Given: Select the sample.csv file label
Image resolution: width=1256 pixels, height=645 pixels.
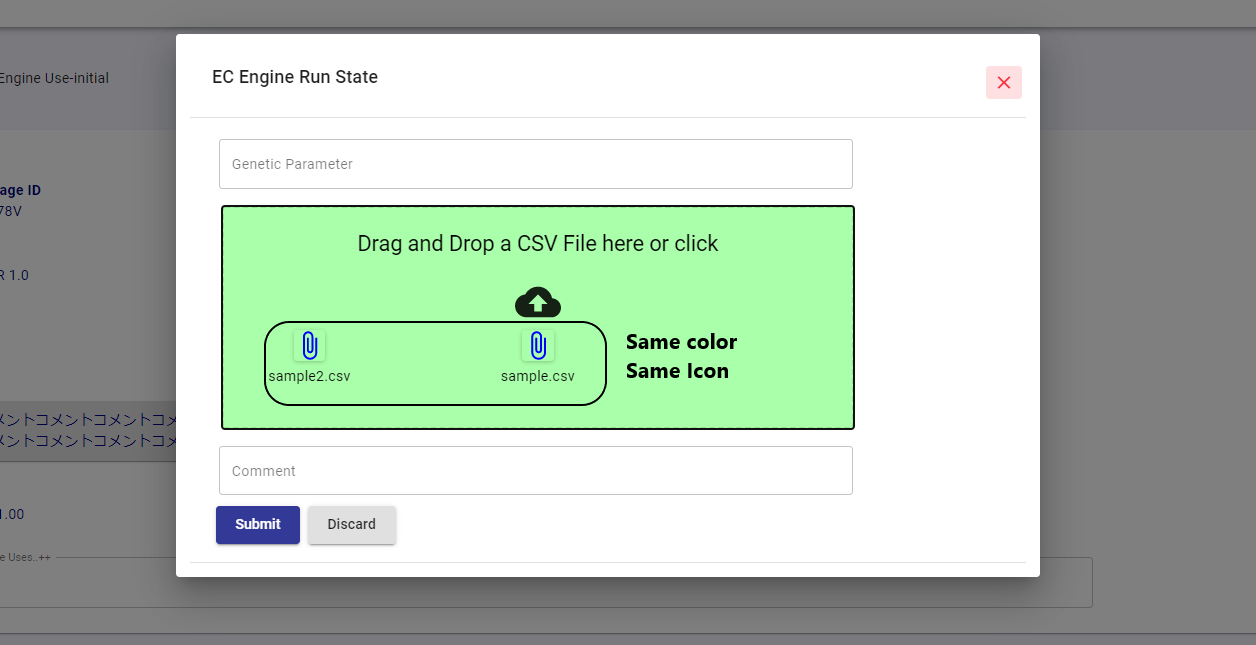Looking at the screenshot, I should 537,376.
